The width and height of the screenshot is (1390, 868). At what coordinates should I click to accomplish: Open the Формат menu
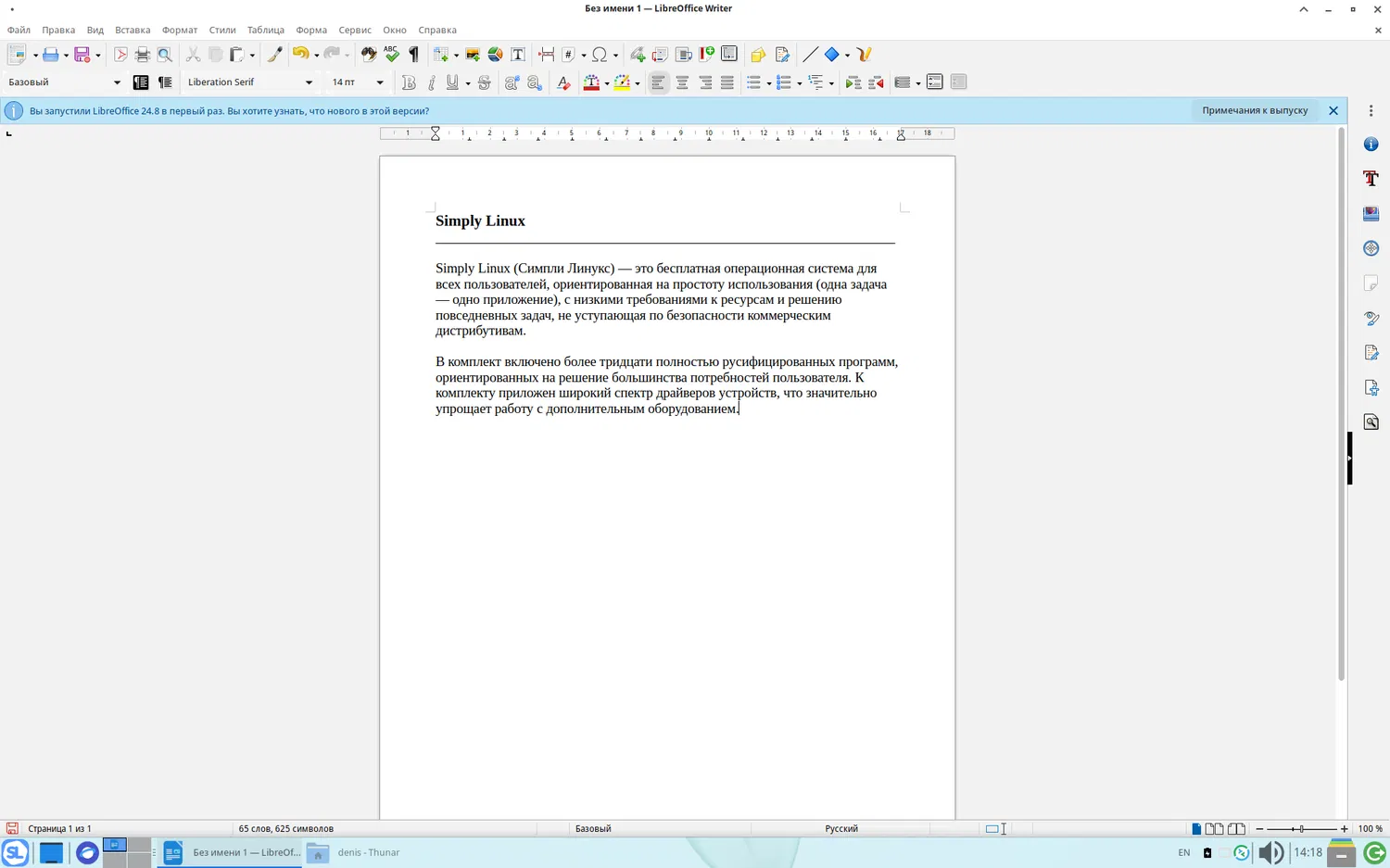(180, 30)
